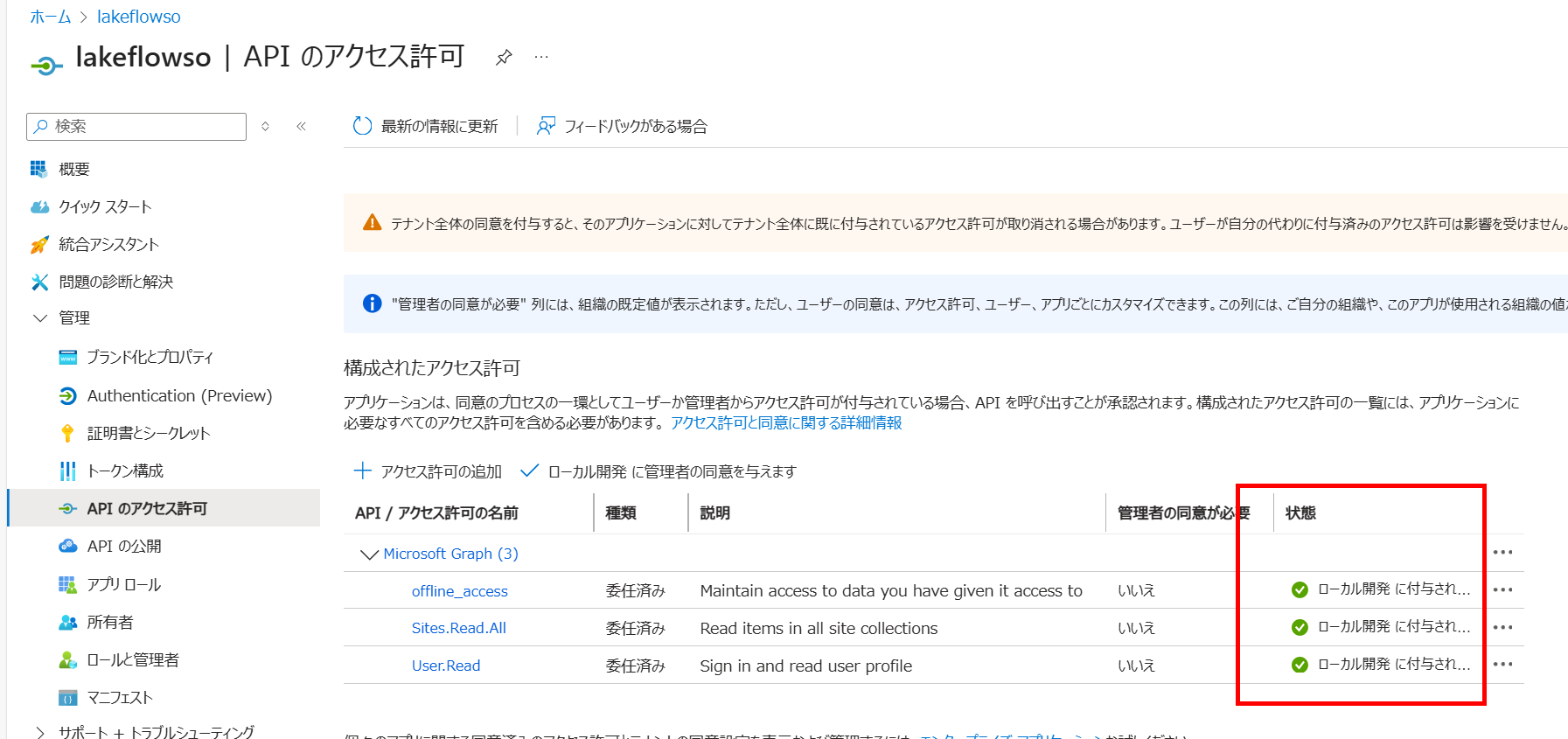
Task: Click 構成されたアクセス許可 heading text
Action: 432,368
